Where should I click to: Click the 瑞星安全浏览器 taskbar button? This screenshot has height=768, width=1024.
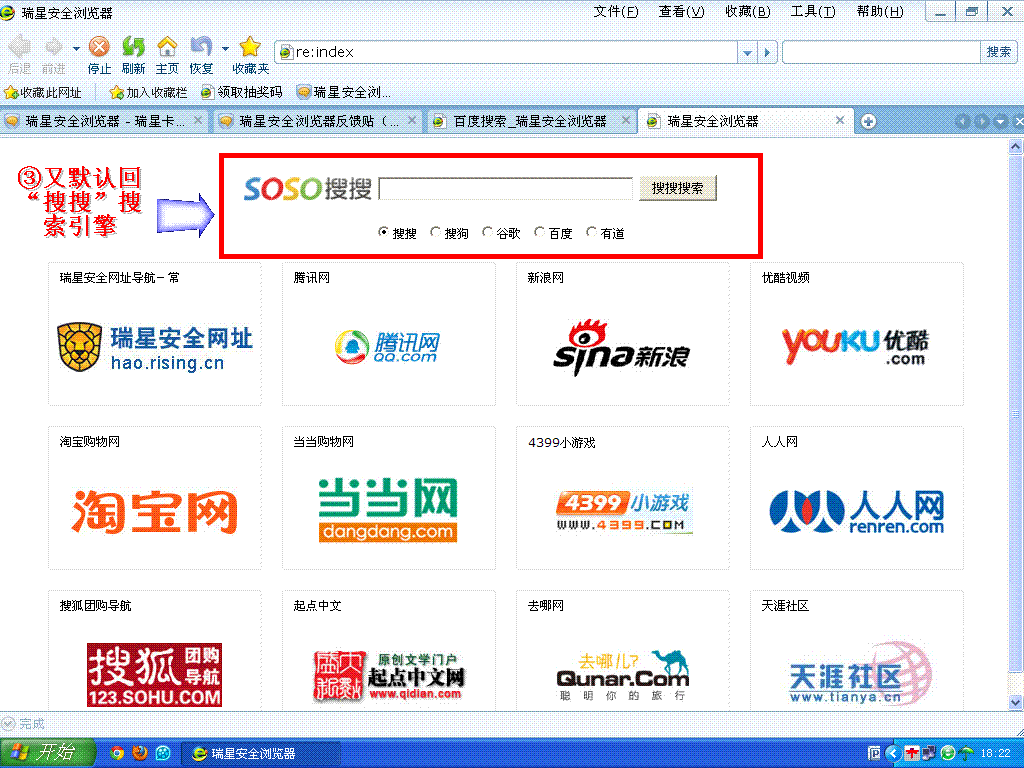pyautogui.click(x=260, y=754)
